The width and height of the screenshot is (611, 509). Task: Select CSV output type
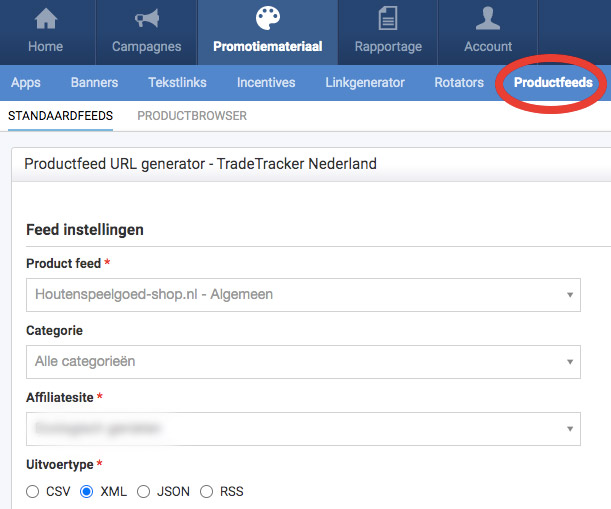pyautogui.click(x=33, y=491)
